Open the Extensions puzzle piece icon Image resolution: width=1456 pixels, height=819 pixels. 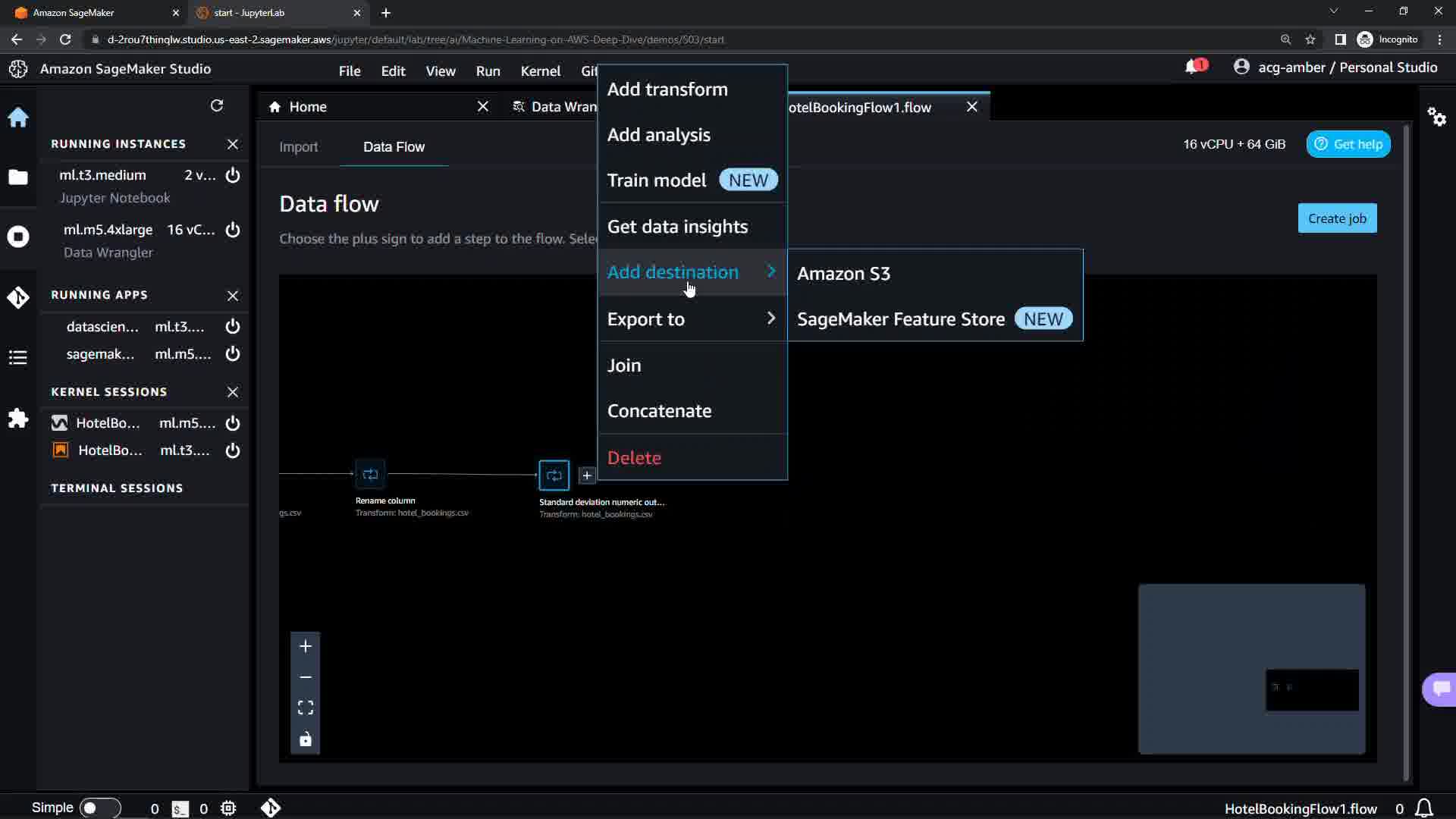[x=18, y=419]
